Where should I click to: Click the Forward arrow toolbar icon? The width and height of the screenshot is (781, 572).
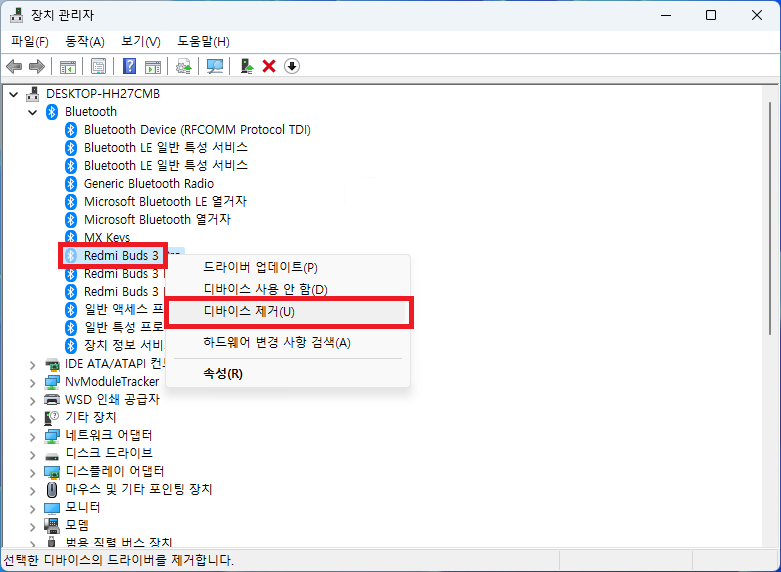37,66
